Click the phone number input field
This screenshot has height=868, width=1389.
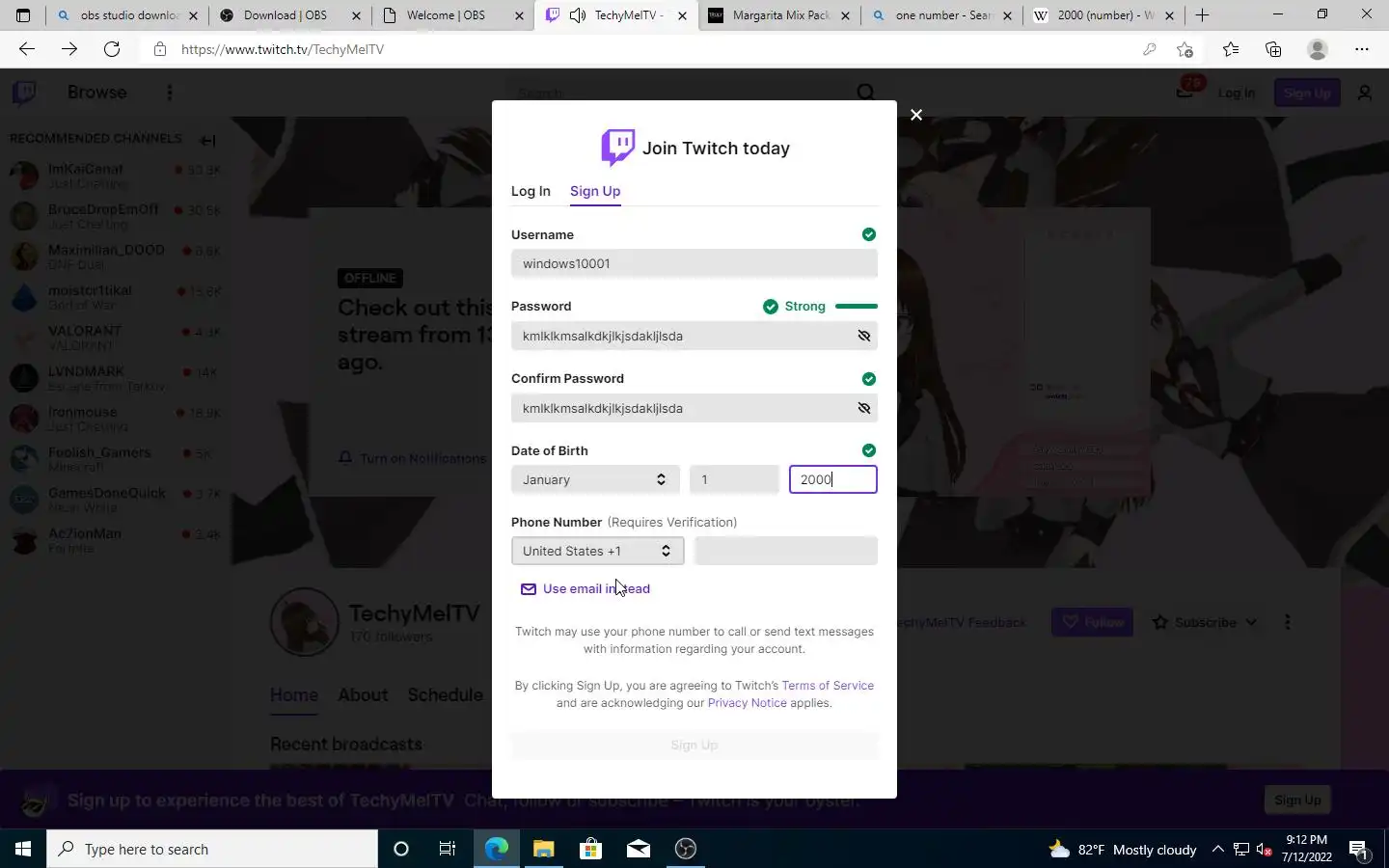pos(786,551)
